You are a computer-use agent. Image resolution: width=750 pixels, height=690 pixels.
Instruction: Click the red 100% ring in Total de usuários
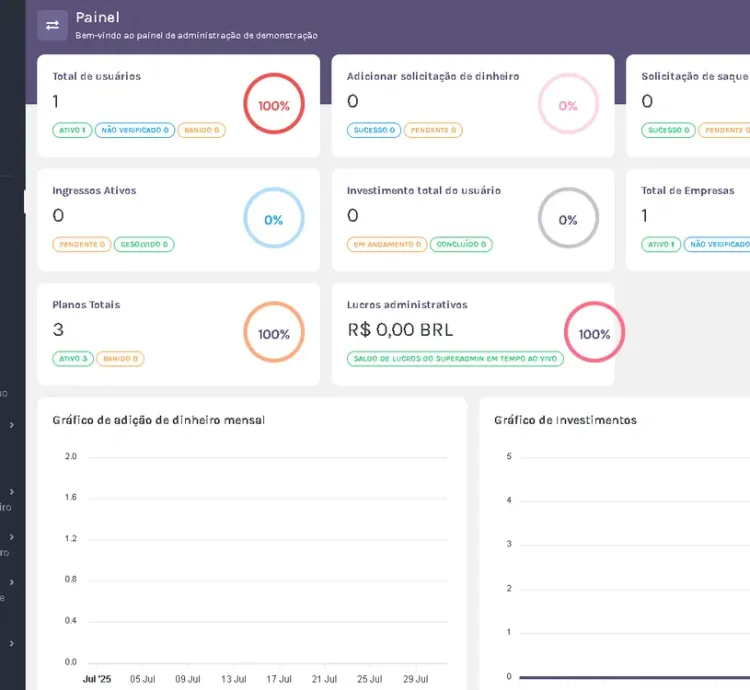point(273,105)
